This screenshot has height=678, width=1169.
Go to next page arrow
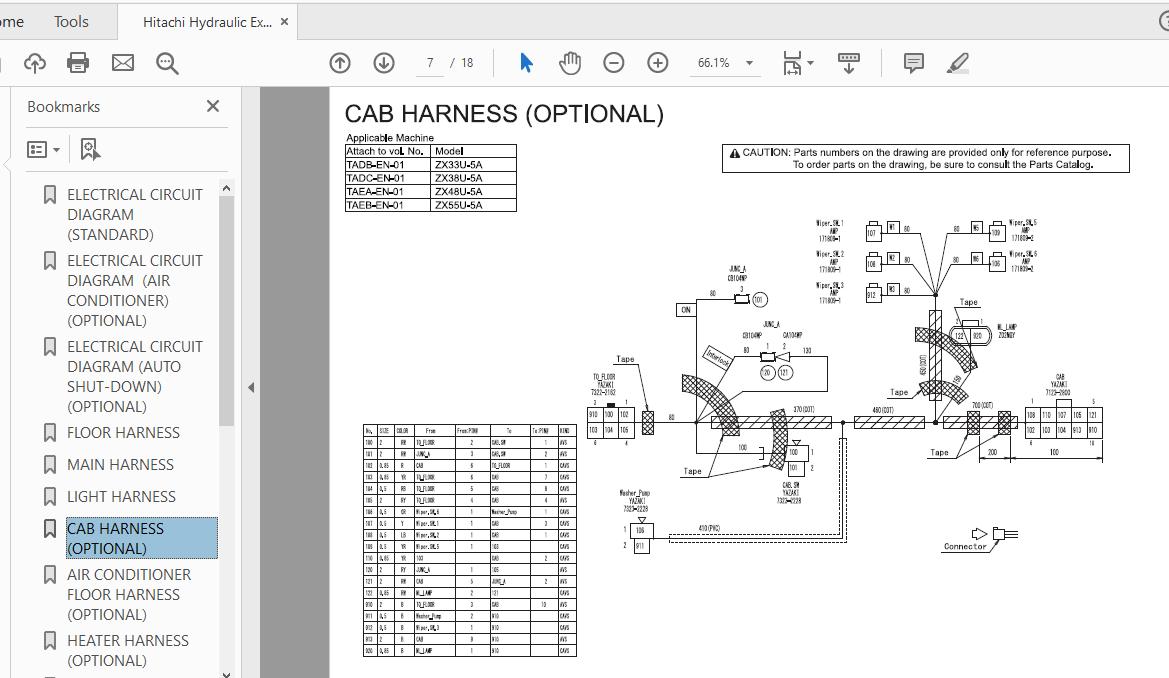point(384,63)
